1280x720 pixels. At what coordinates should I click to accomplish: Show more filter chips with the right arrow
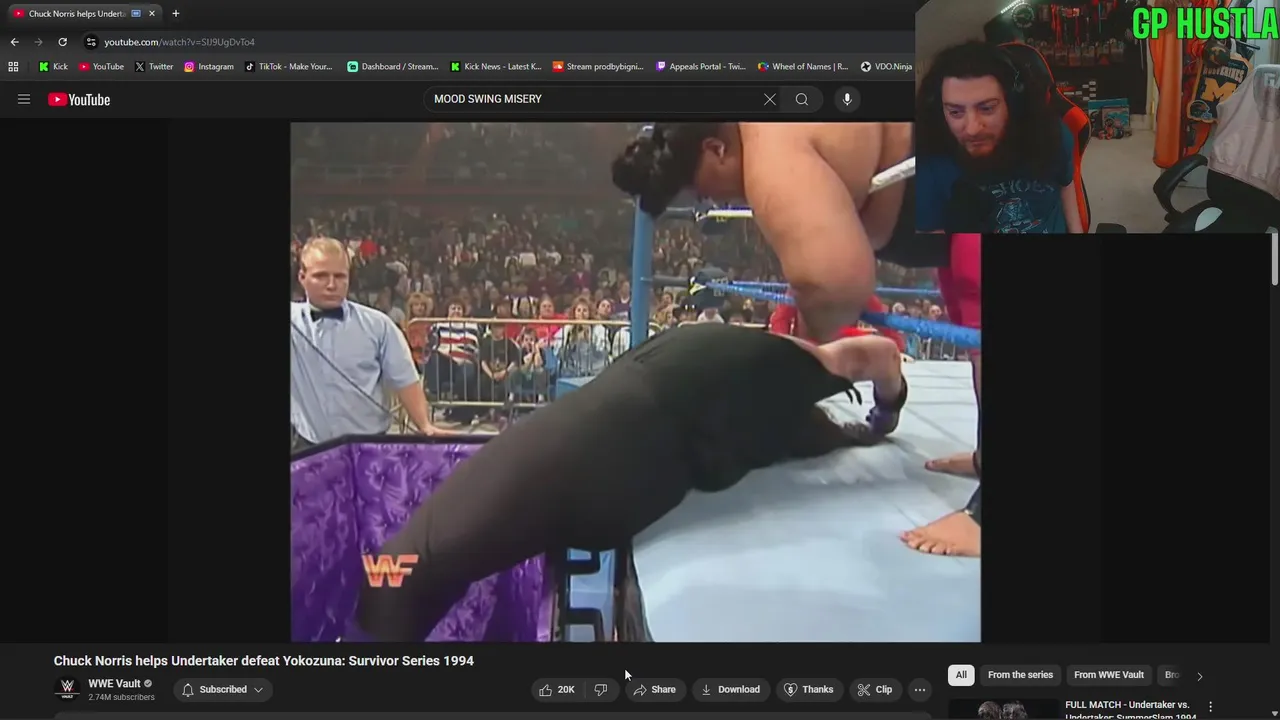tap(1200, 676)
